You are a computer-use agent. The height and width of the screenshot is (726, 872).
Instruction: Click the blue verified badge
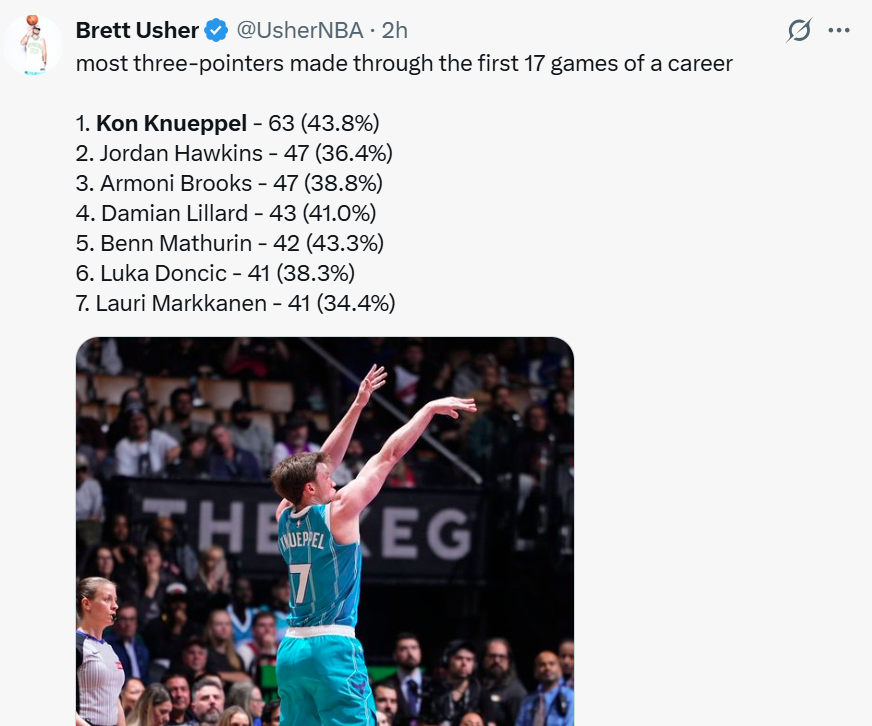[x=216, y=31]
